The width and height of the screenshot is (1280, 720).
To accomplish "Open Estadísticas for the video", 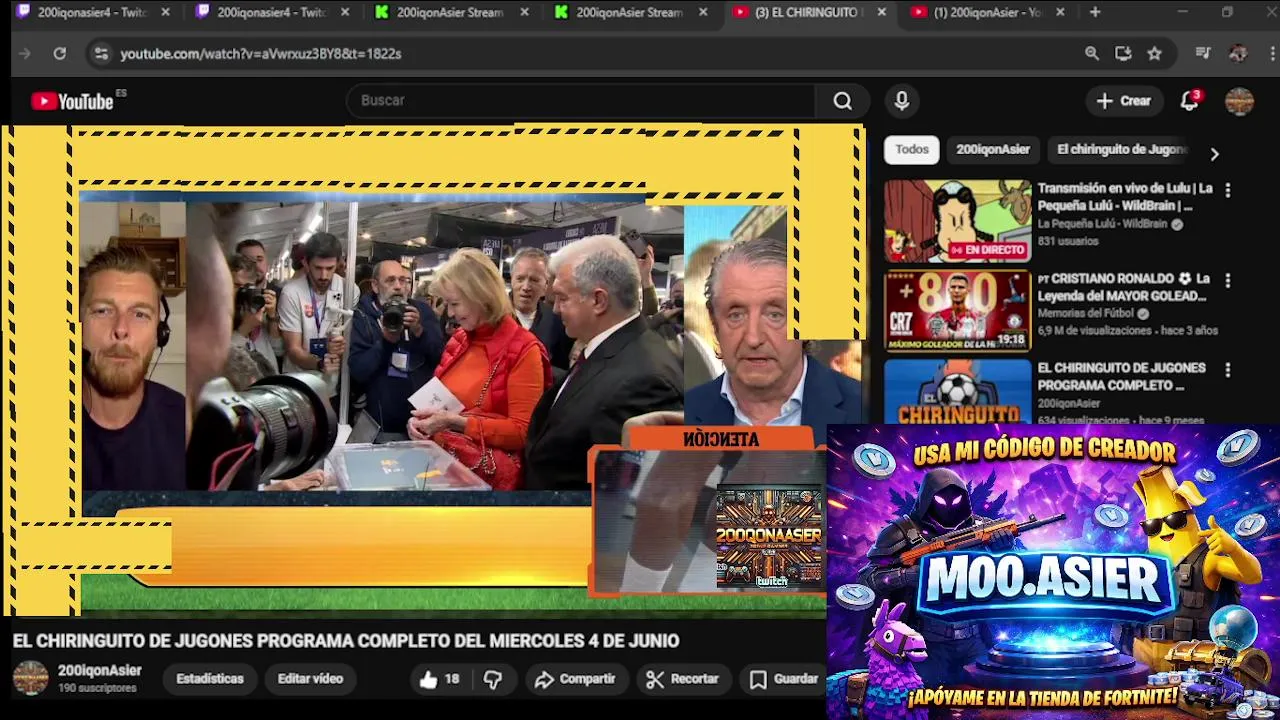I will (x=210, y=679).
